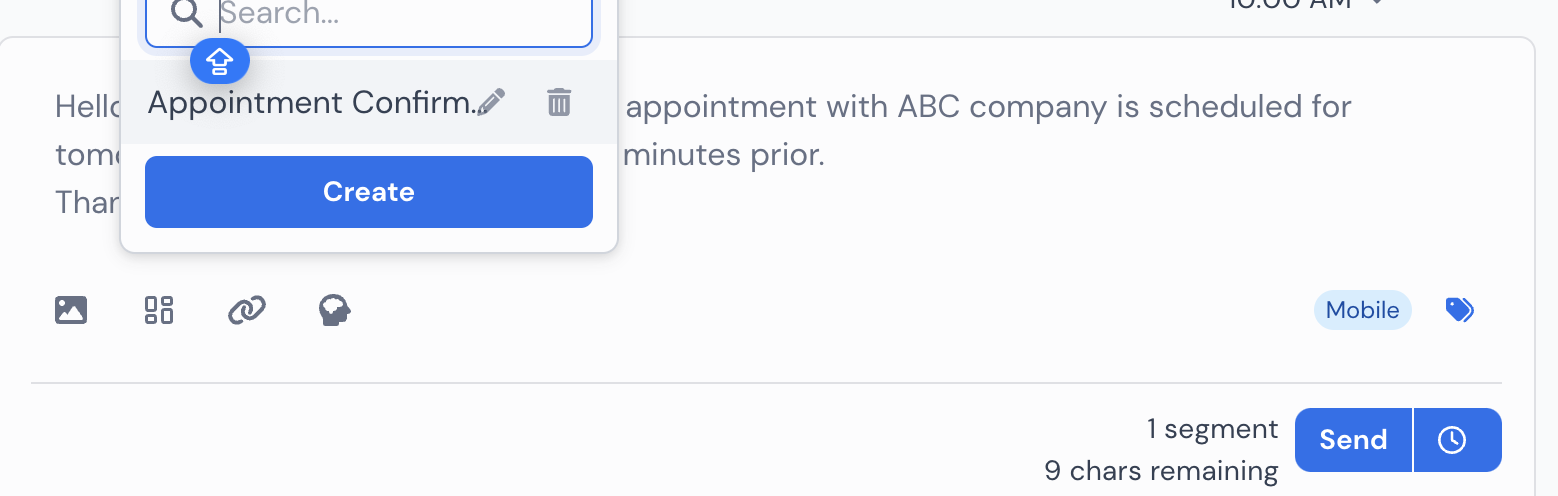Click the 9 chars remaining counter

pyautogui.click(x=1161, y=470)
